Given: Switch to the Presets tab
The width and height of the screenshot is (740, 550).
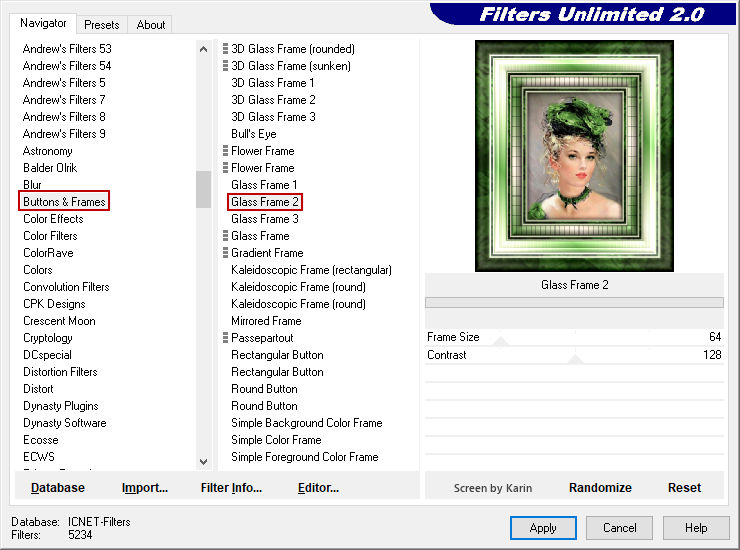Looking at the screenshot, I should coord(102,25).
